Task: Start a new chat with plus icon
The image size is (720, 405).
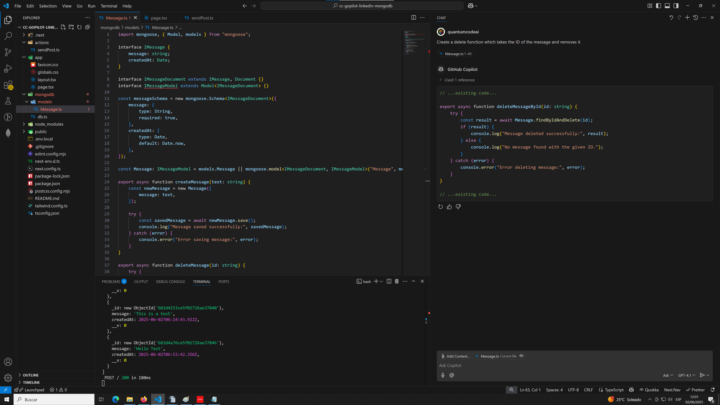Action: tap(687, 17)
